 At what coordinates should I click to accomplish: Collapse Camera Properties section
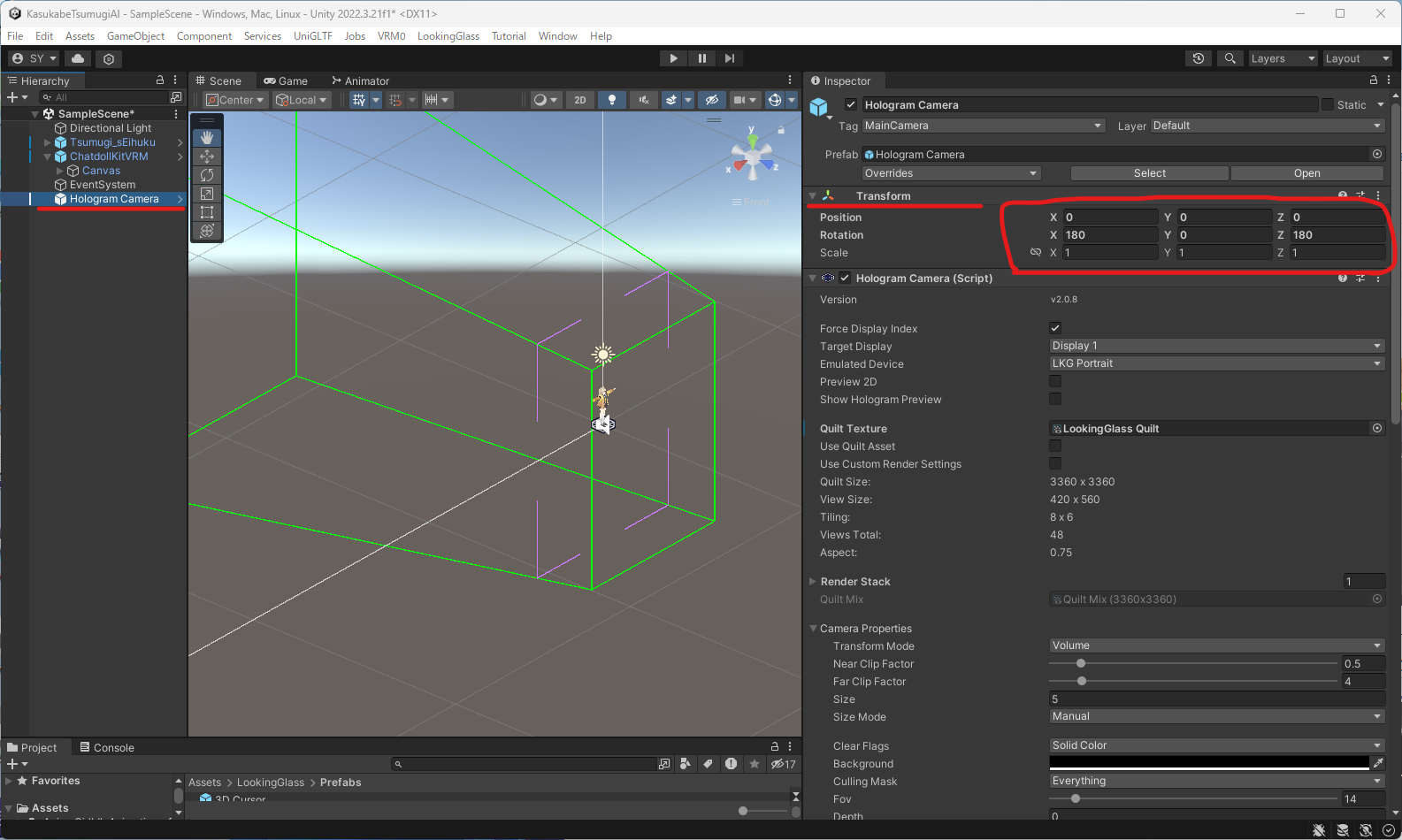point(813,628)
